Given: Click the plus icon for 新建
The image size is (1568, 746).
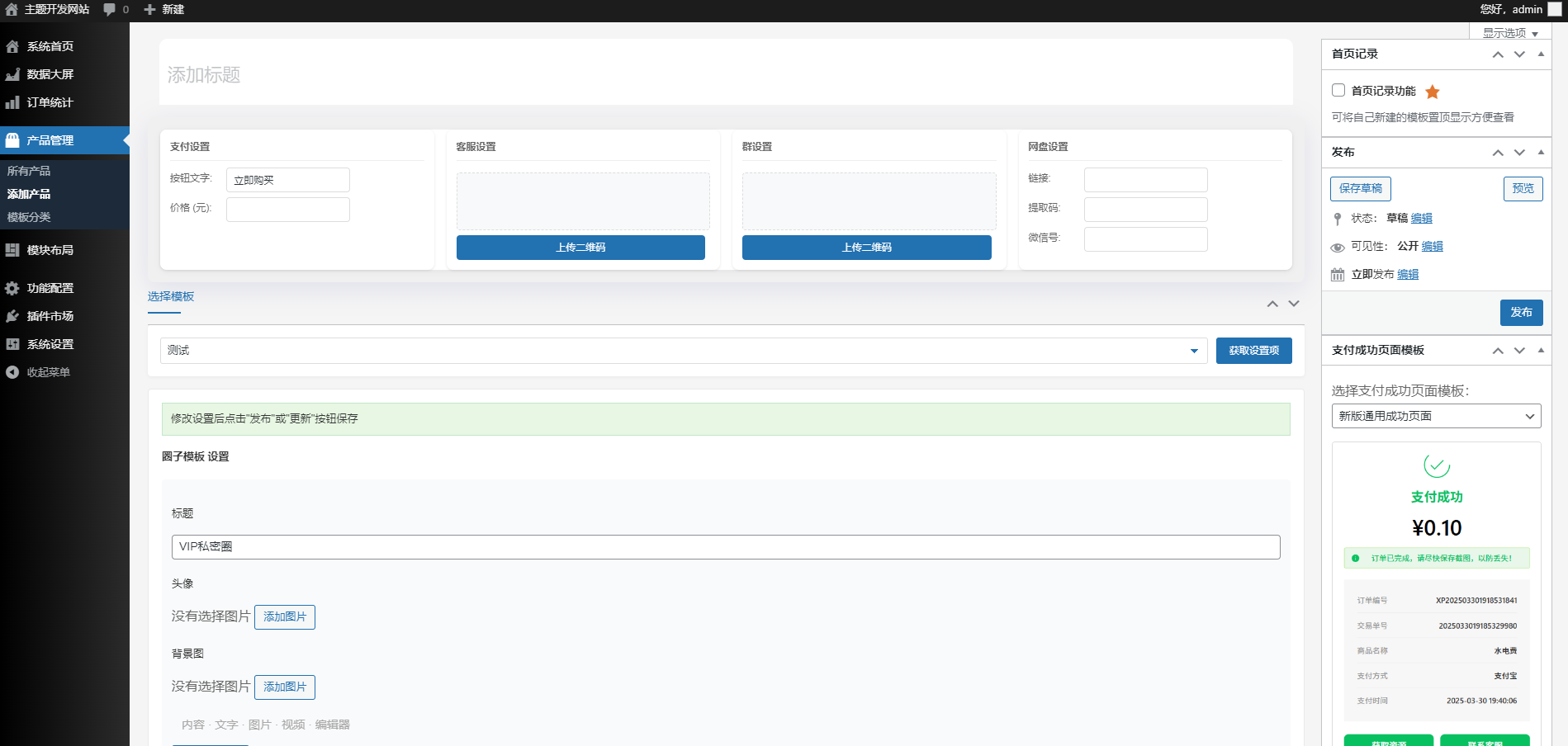Looking at the screenshot, I should click(x=149, y=9).
